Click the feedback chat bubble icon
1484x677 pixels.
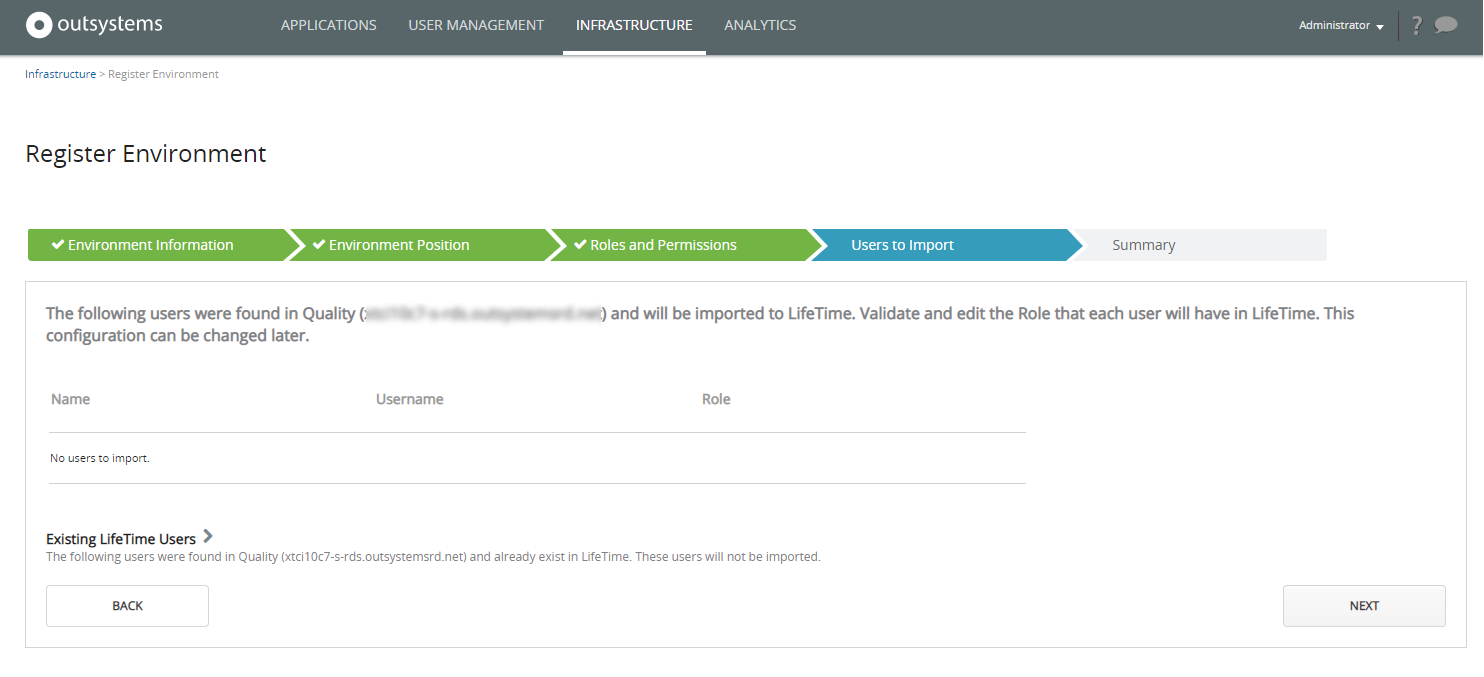[x=1444, y=25]
